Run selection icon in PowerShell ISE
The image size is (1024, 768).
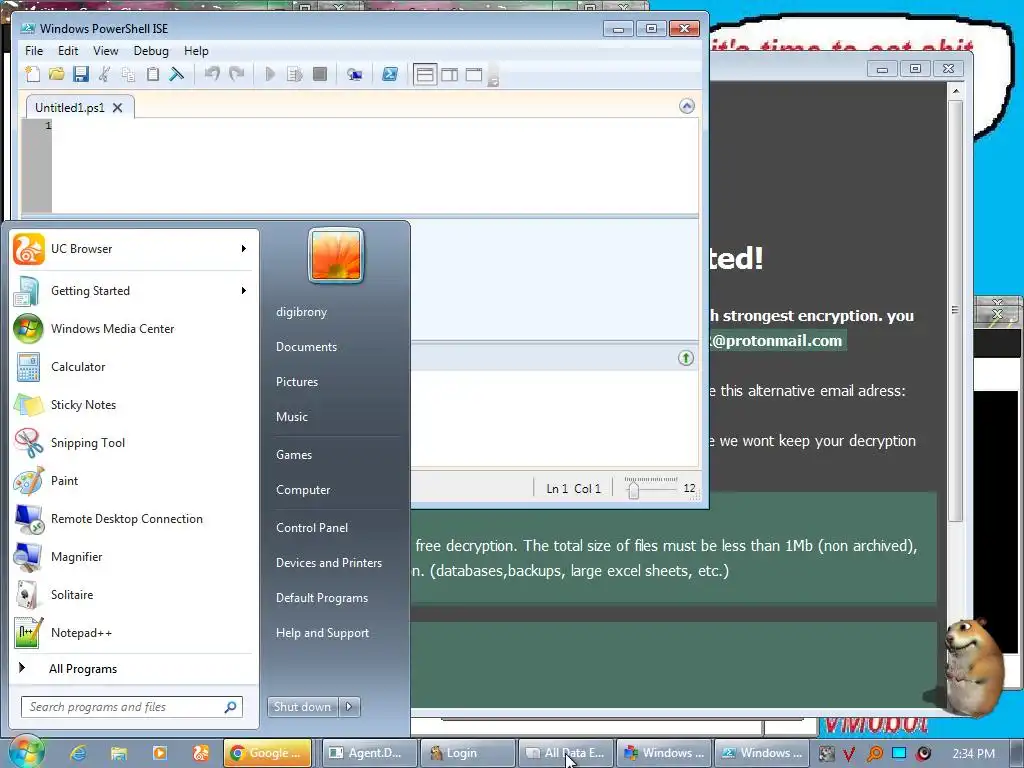click(x=295, y=74)
